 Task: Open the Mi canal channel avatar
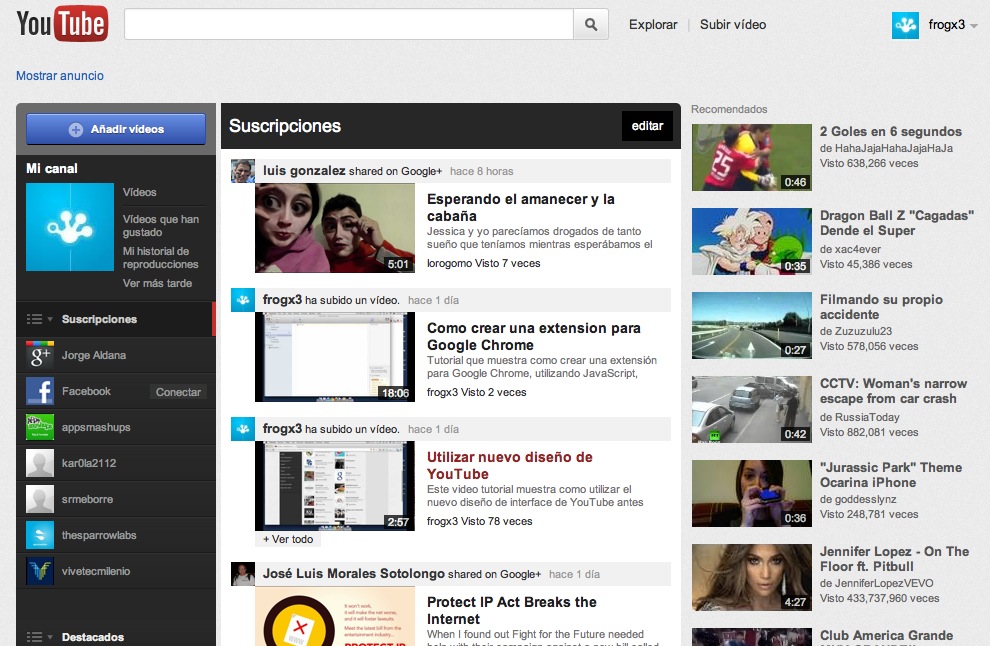pyautogui.click(x=69, y=226)
